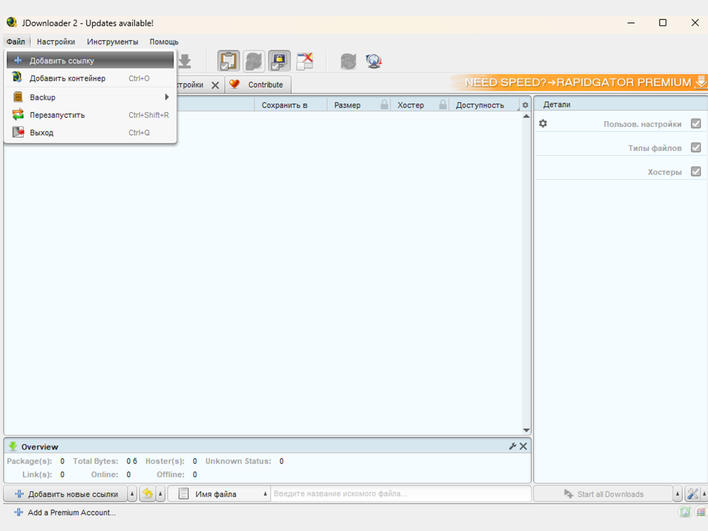Click the green arrow Overview icon

tap(13, 446)
